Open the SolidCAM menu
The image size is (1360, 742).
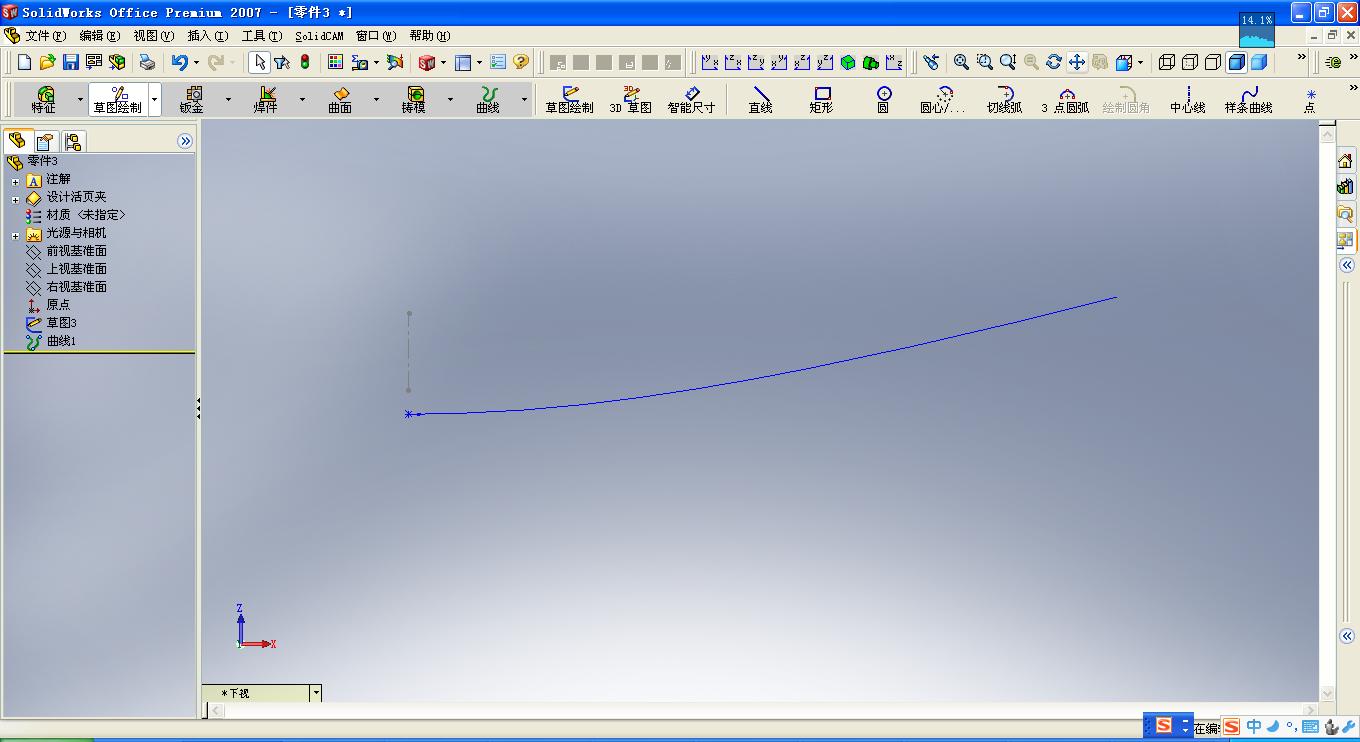(x=319, y=36)
